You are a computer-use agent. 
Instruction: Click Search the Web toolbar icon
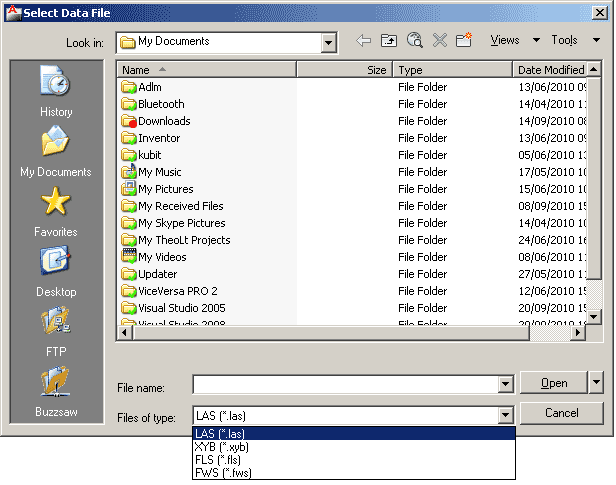(414, 40)
